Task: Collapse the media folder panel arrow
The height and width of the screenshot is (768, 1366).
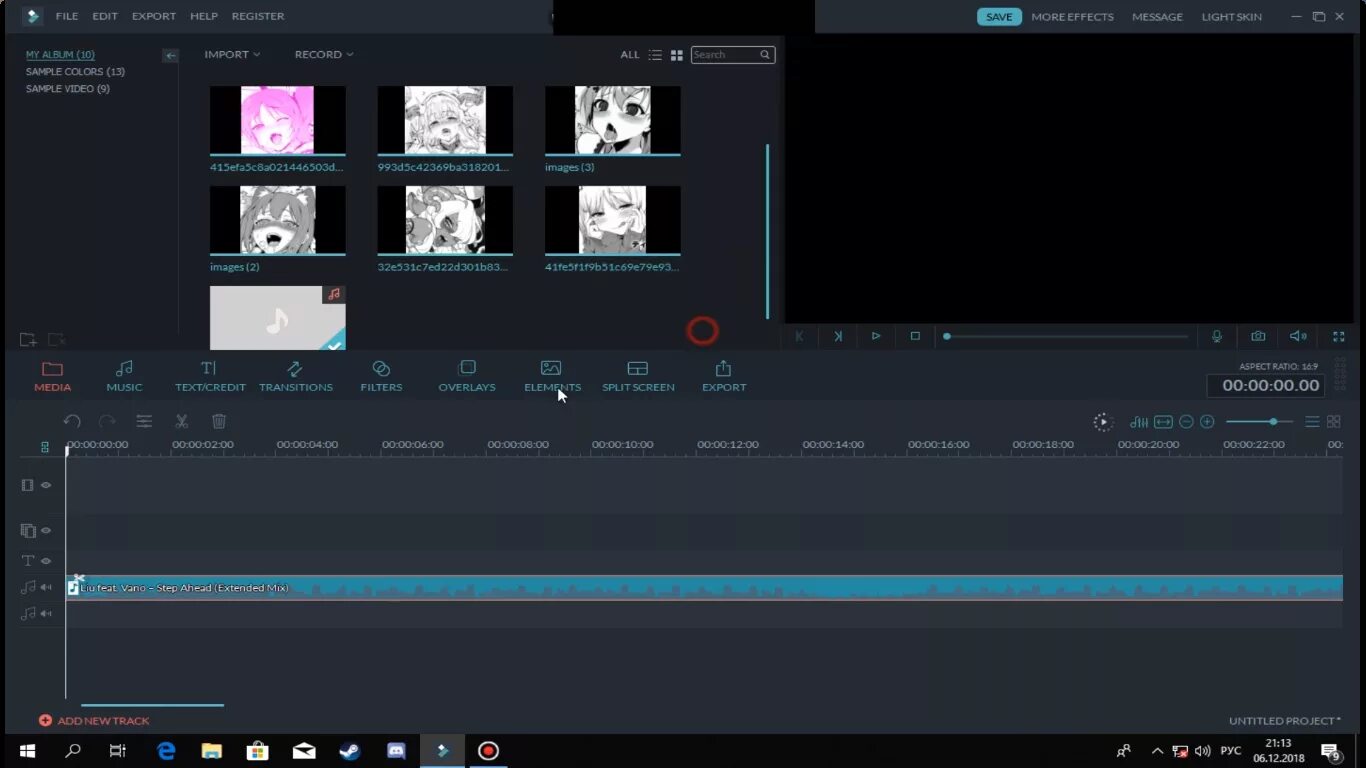Action: point(170,56)
